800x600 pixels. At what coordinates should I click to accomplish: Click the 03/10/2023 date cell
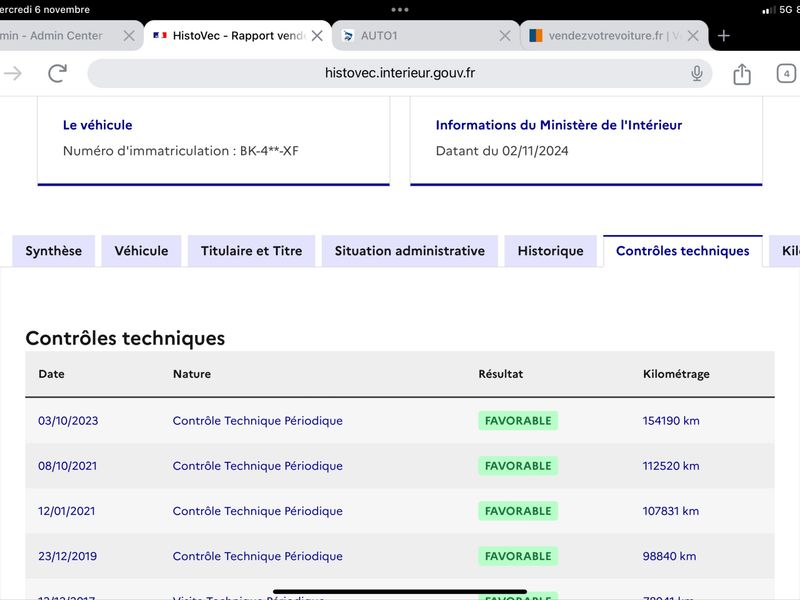[68, 421]
